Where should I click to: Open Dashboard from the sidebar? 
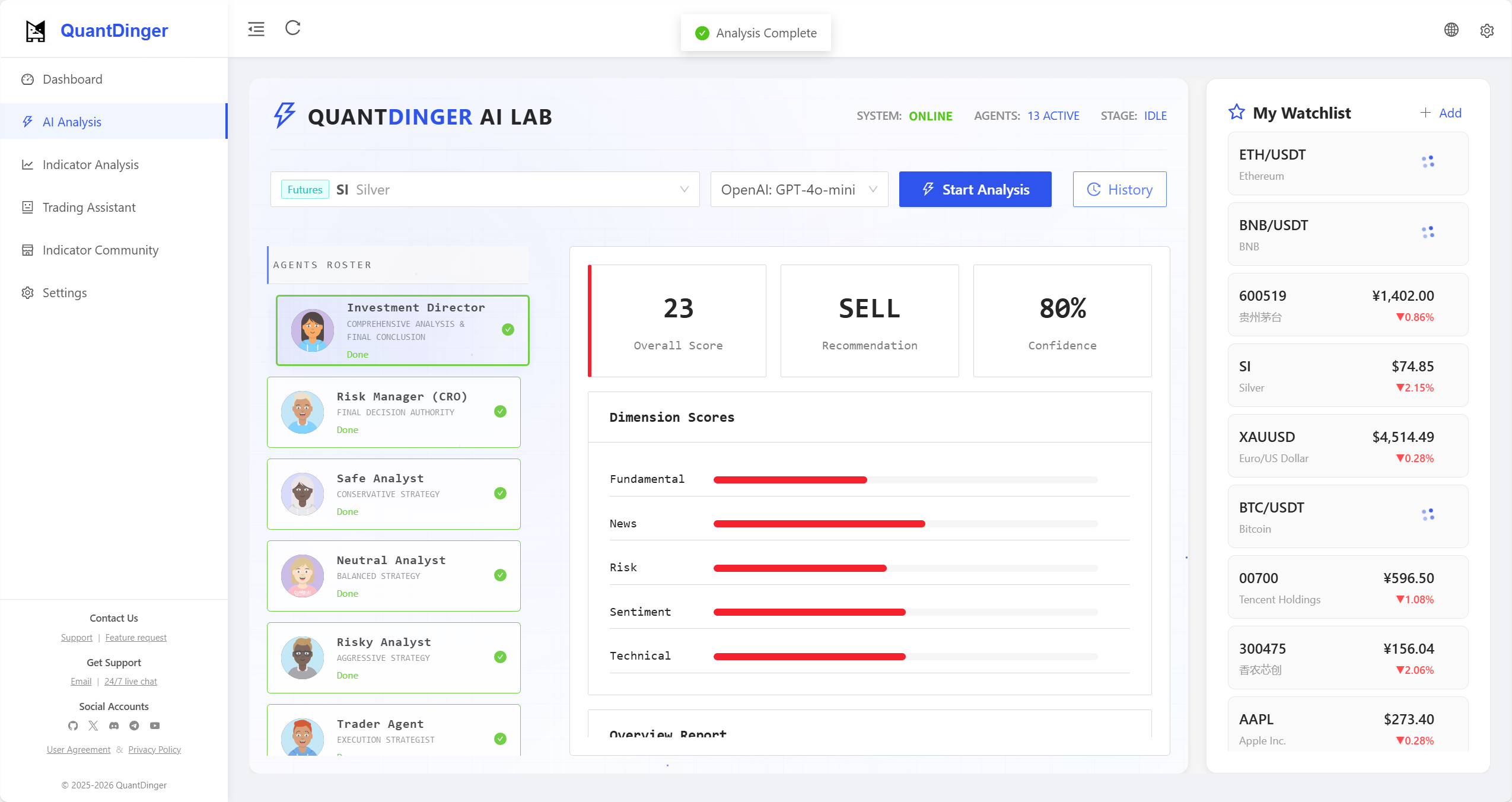point(72,79)
